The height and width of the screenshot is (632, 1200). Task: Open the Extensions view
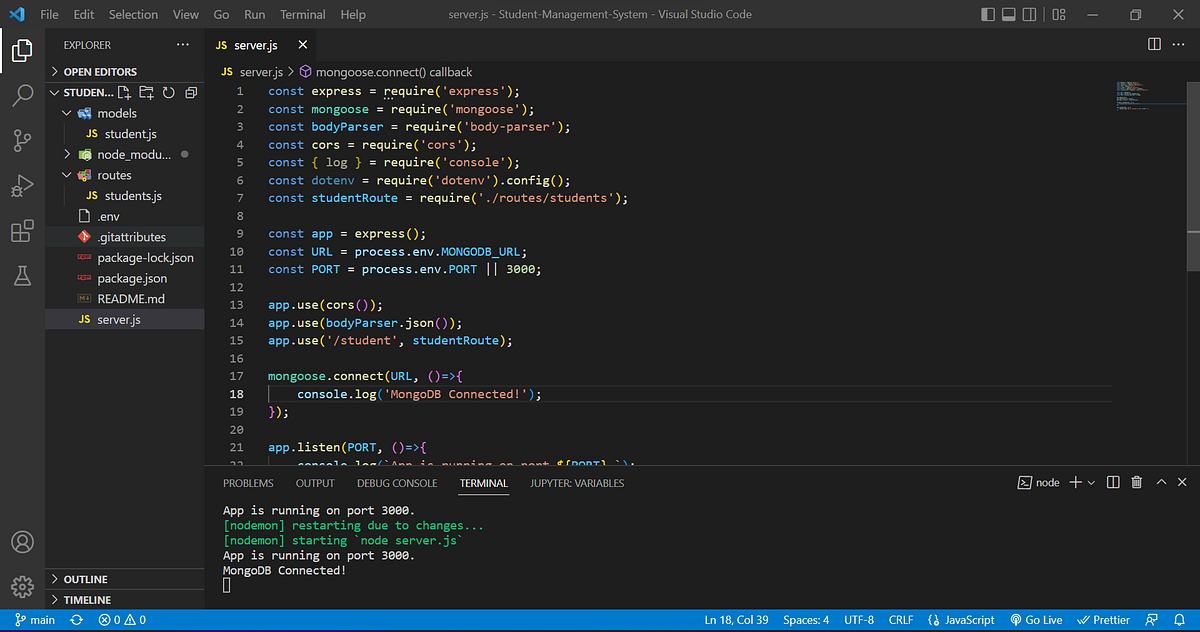coord(22,232)
